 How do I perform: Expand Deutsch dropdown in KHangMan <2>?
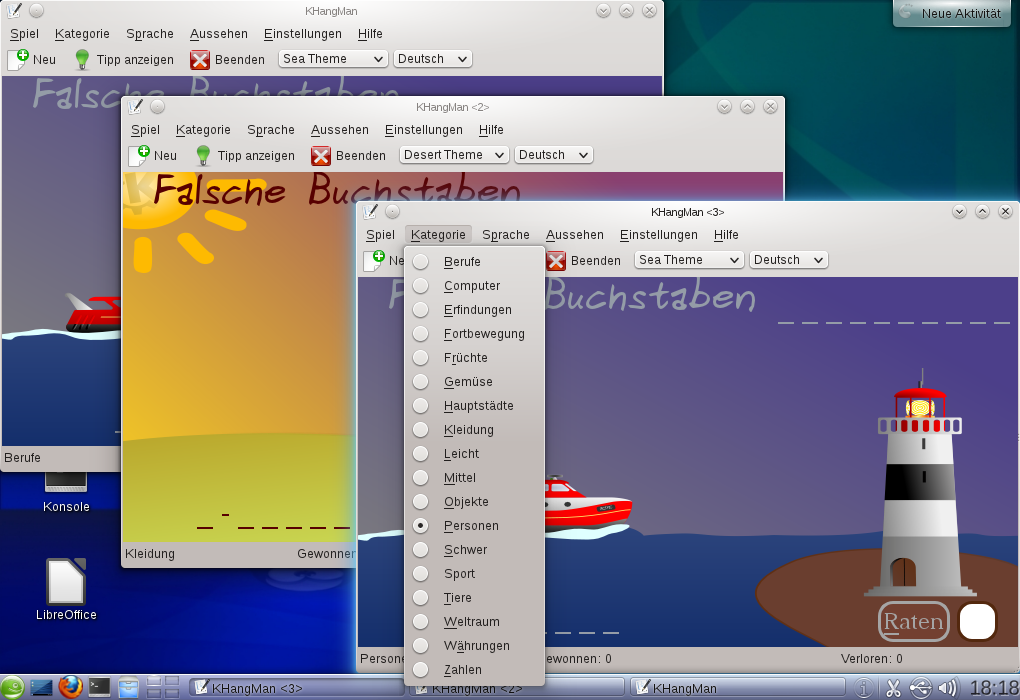tap(554, 155)
